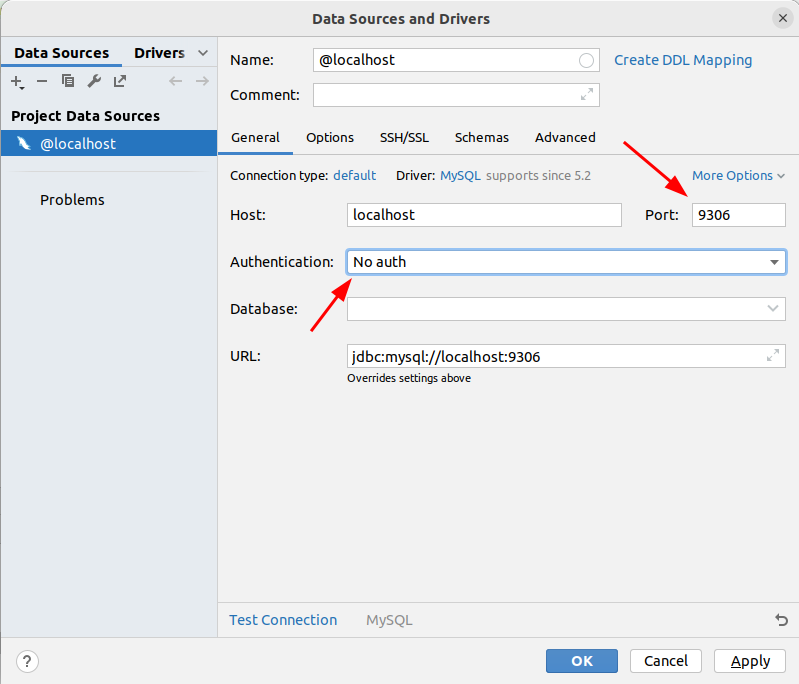Switch to the SSH/SSL tab
Image resolution: width=799 pixels, height=684 pixels.
click(x=404, y=138)
